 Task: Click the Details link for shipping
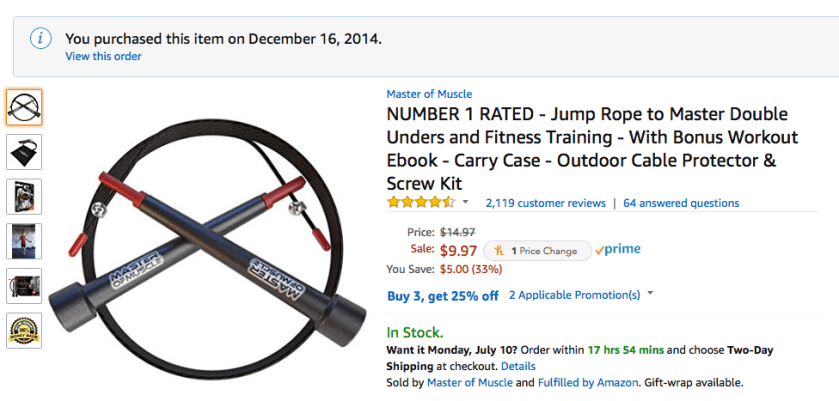point(518,366)
